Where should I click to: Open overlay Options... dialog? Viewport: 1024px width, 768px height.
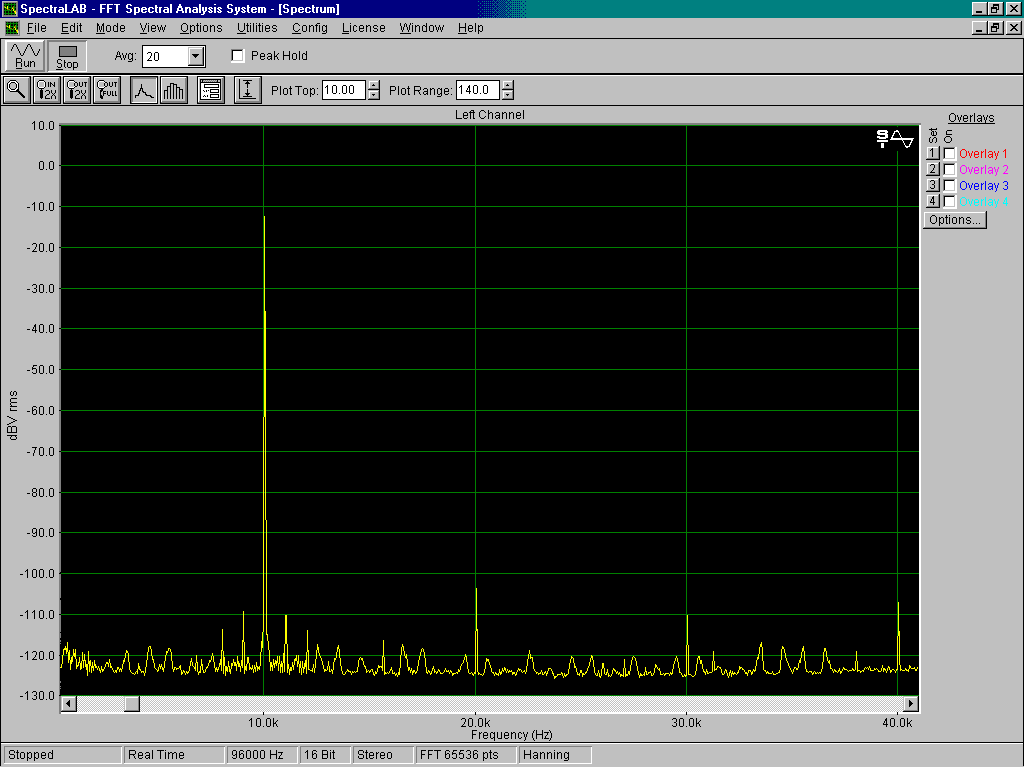click(x=955, y=220)
